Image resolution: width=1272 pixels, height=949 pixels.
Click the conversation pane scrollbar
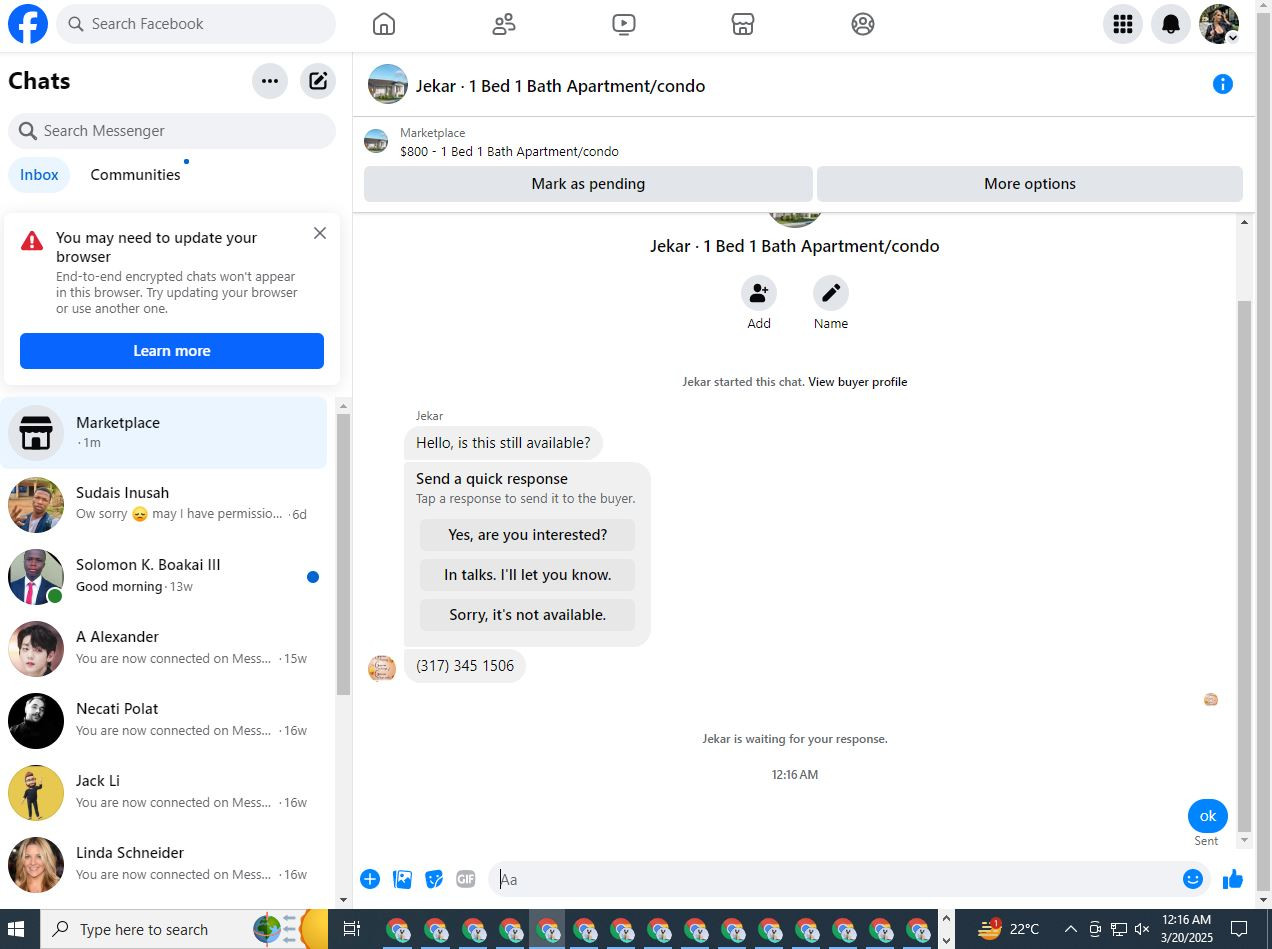pyautogui.click(x=1244, y=565)
